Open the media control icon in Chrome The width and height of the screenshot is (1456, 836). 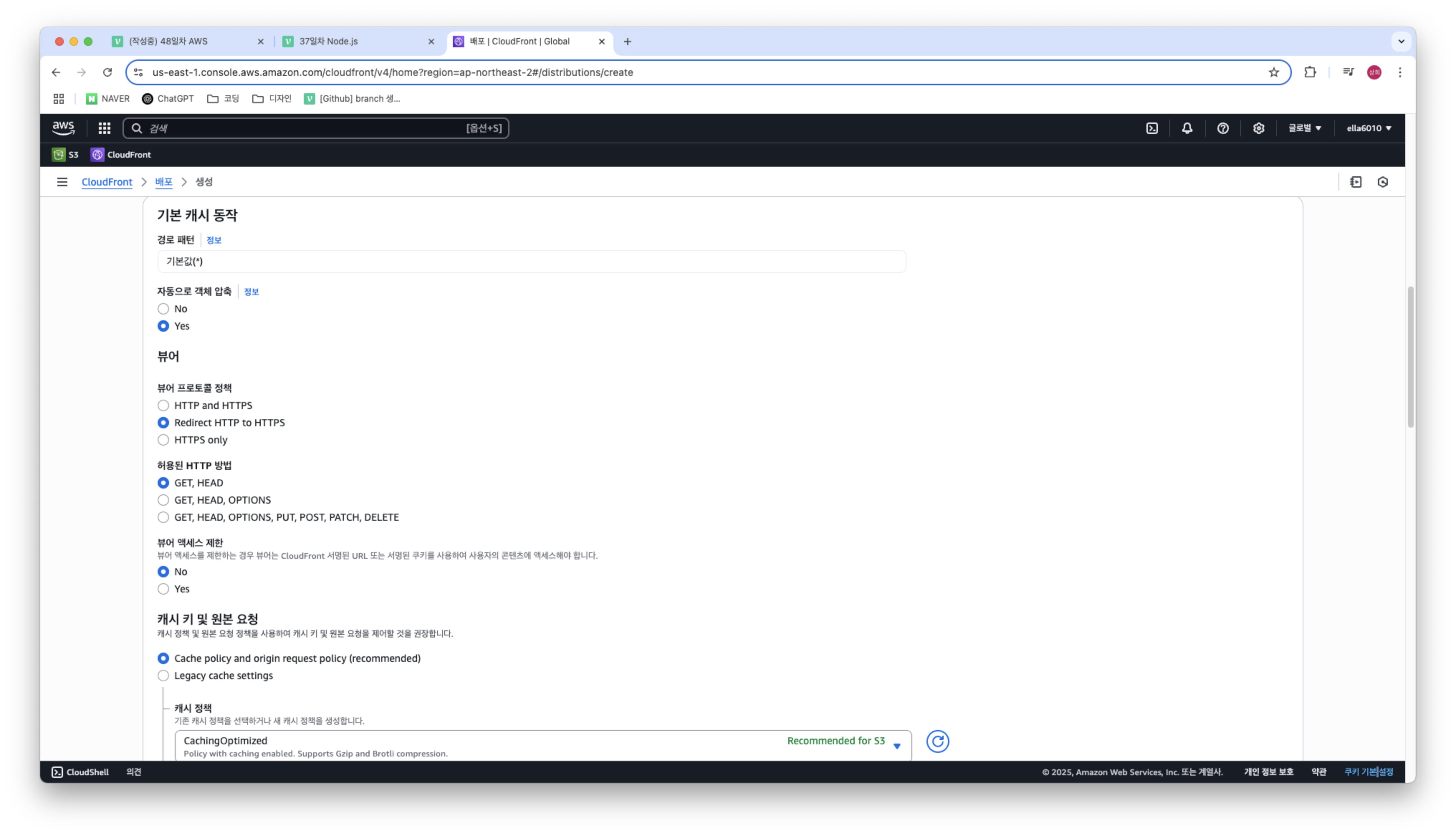[x=1348, y=72]
